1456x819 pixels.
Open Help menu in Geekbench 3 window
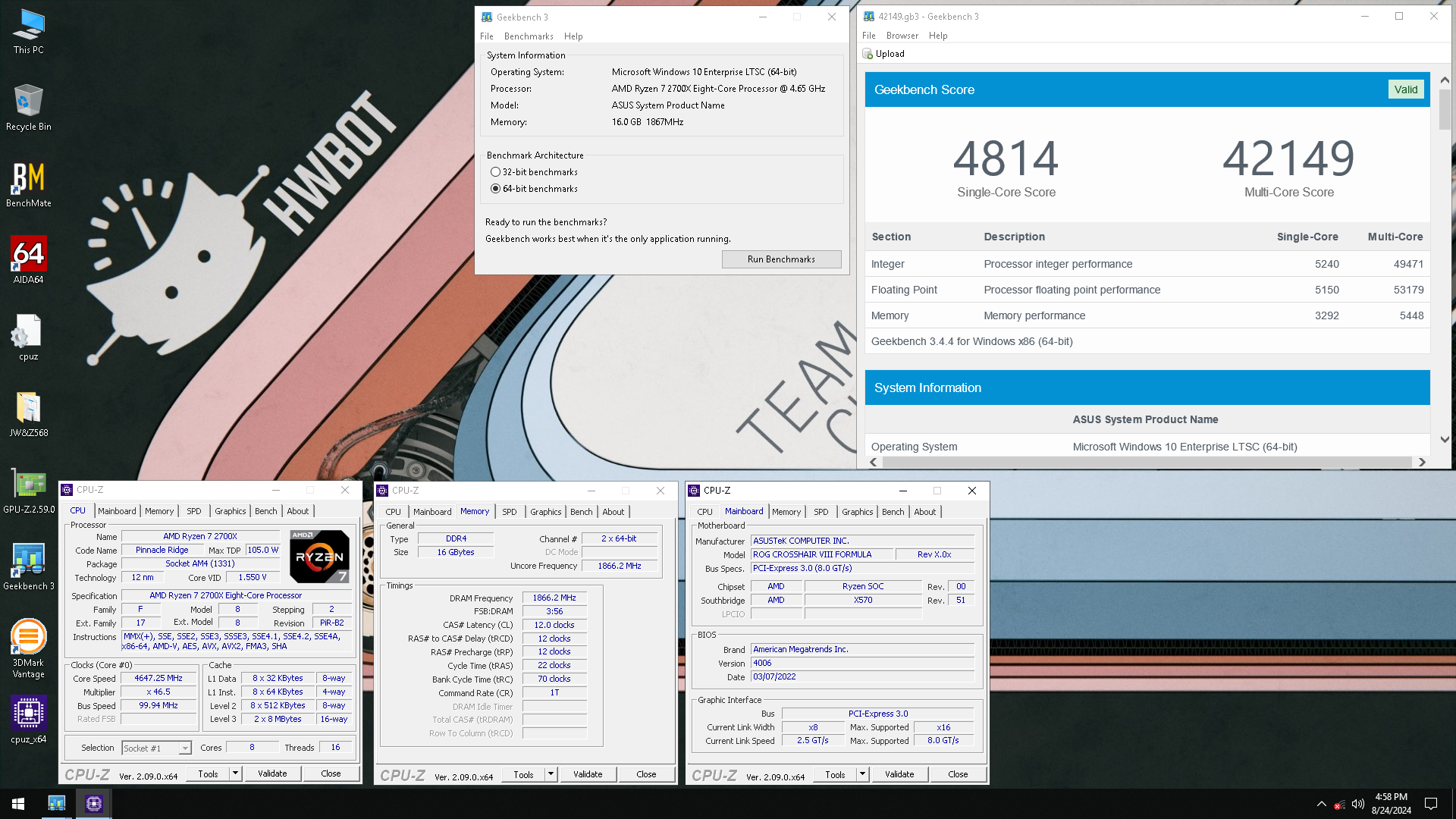573,36
